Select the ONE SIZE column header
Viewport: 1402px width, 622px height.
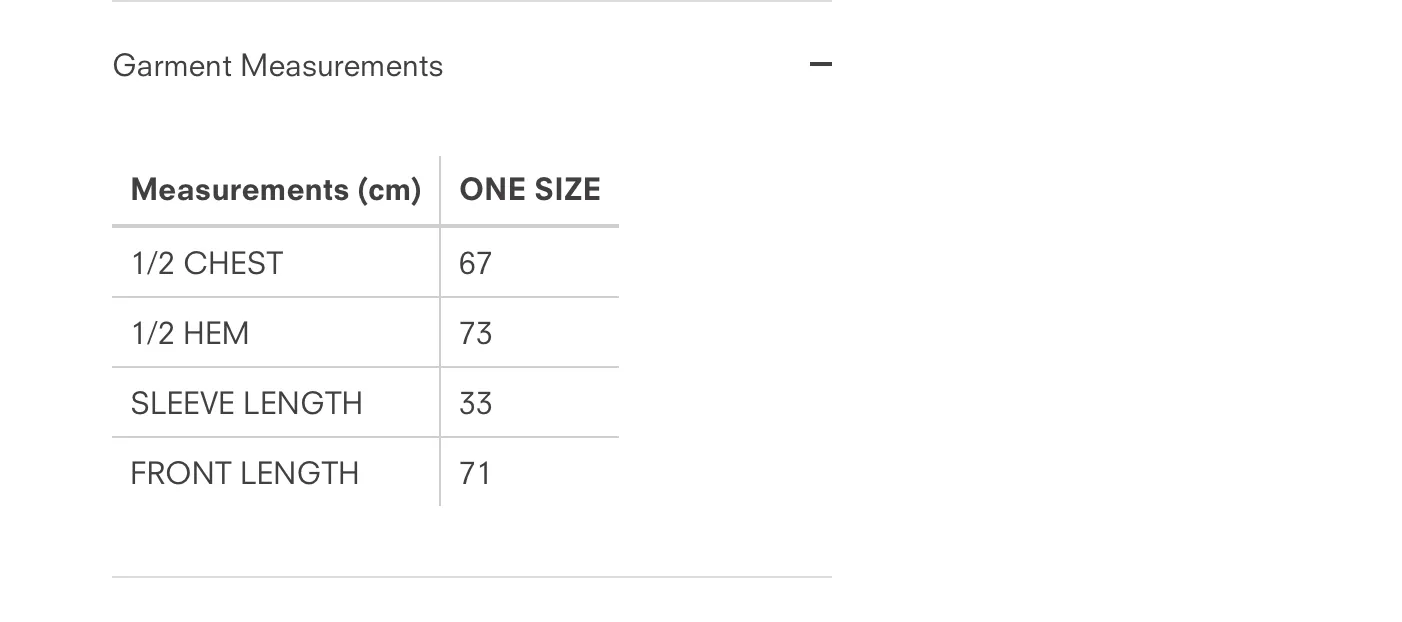(530, 190)
